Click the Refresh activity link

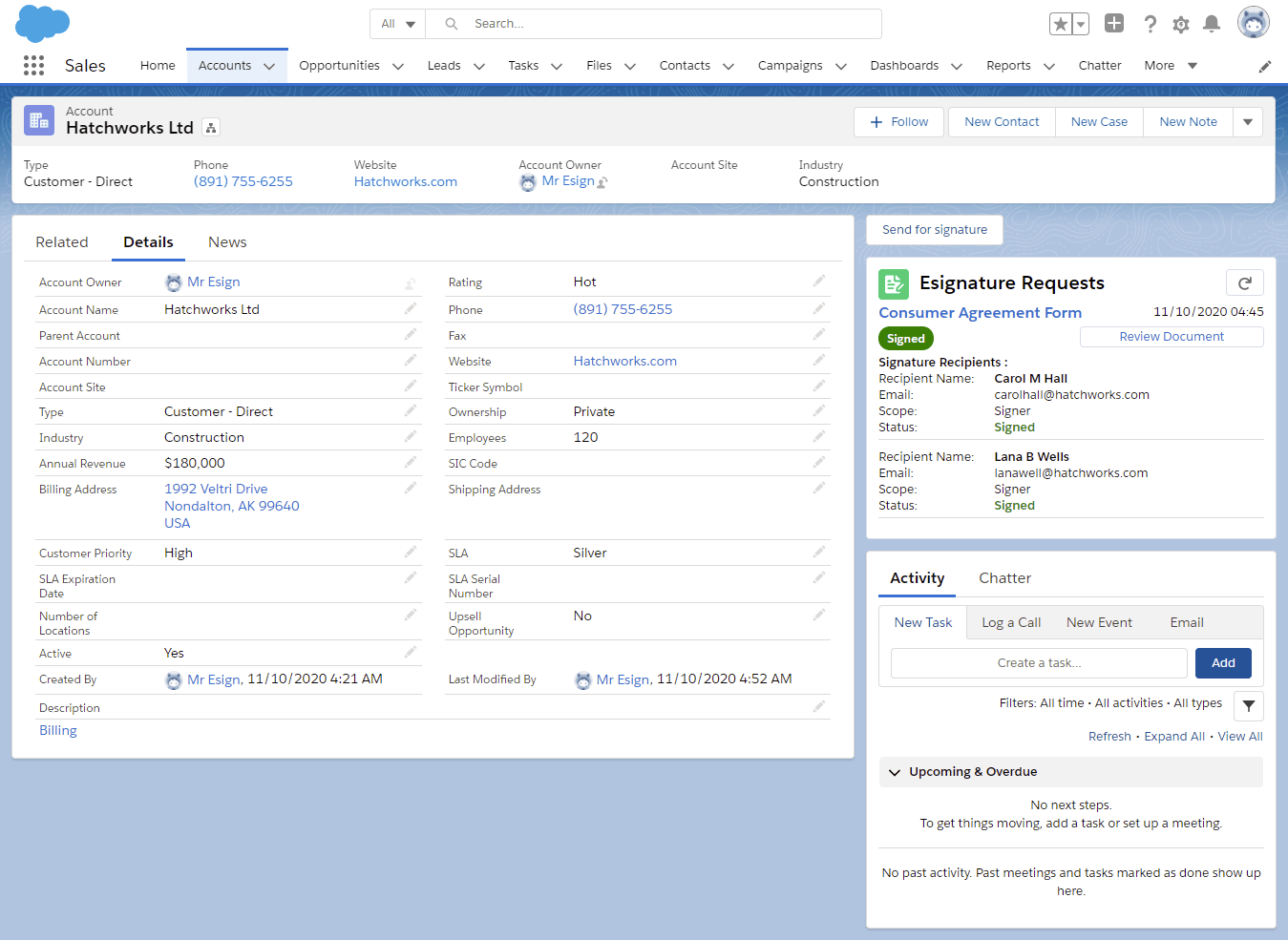1109,737
